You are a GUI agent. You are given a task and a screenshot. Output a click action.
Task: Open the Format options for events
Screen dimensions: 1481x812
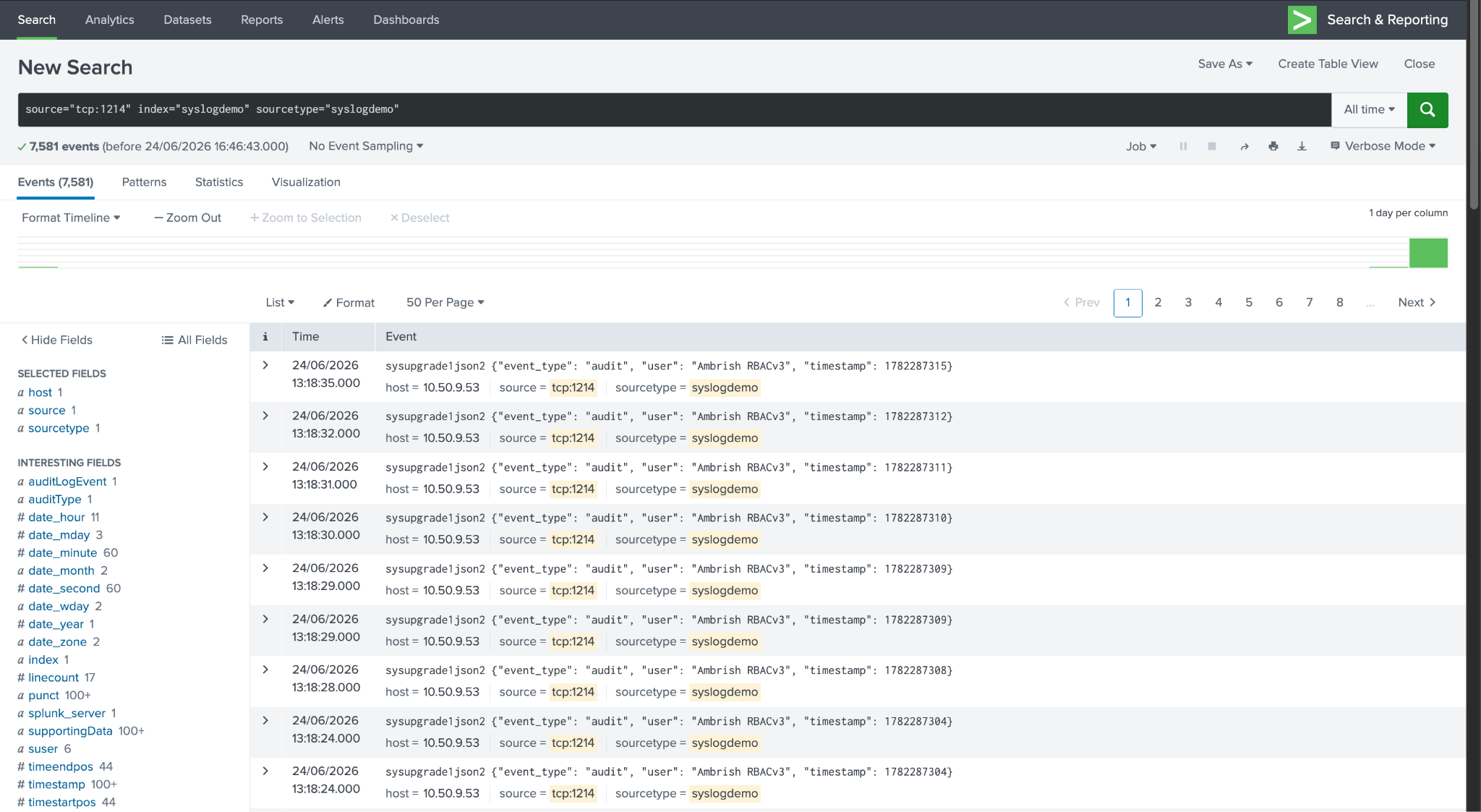(349, 302)
